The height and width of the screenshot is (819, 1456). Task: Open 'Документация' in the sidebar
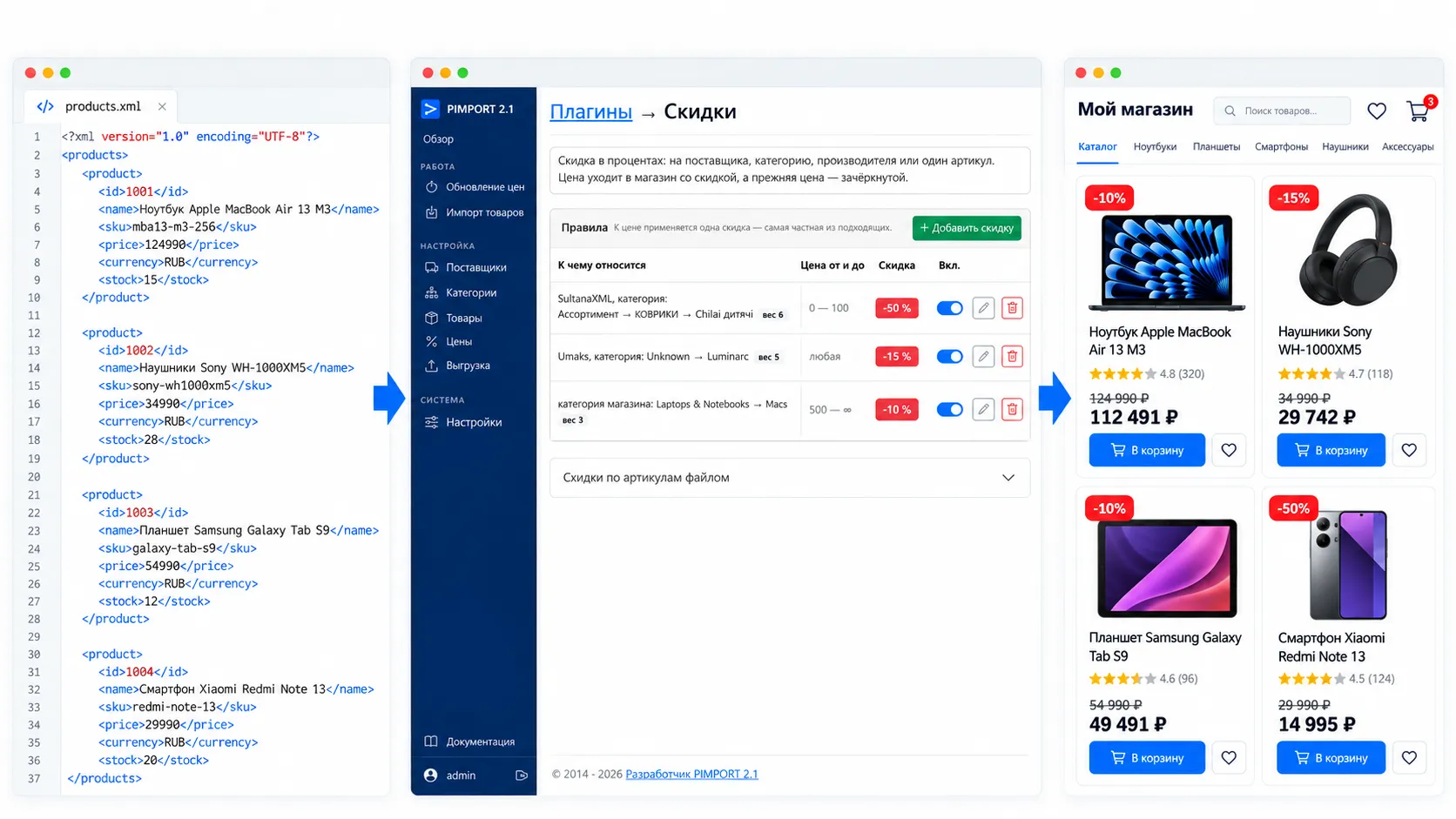[469, 742]
